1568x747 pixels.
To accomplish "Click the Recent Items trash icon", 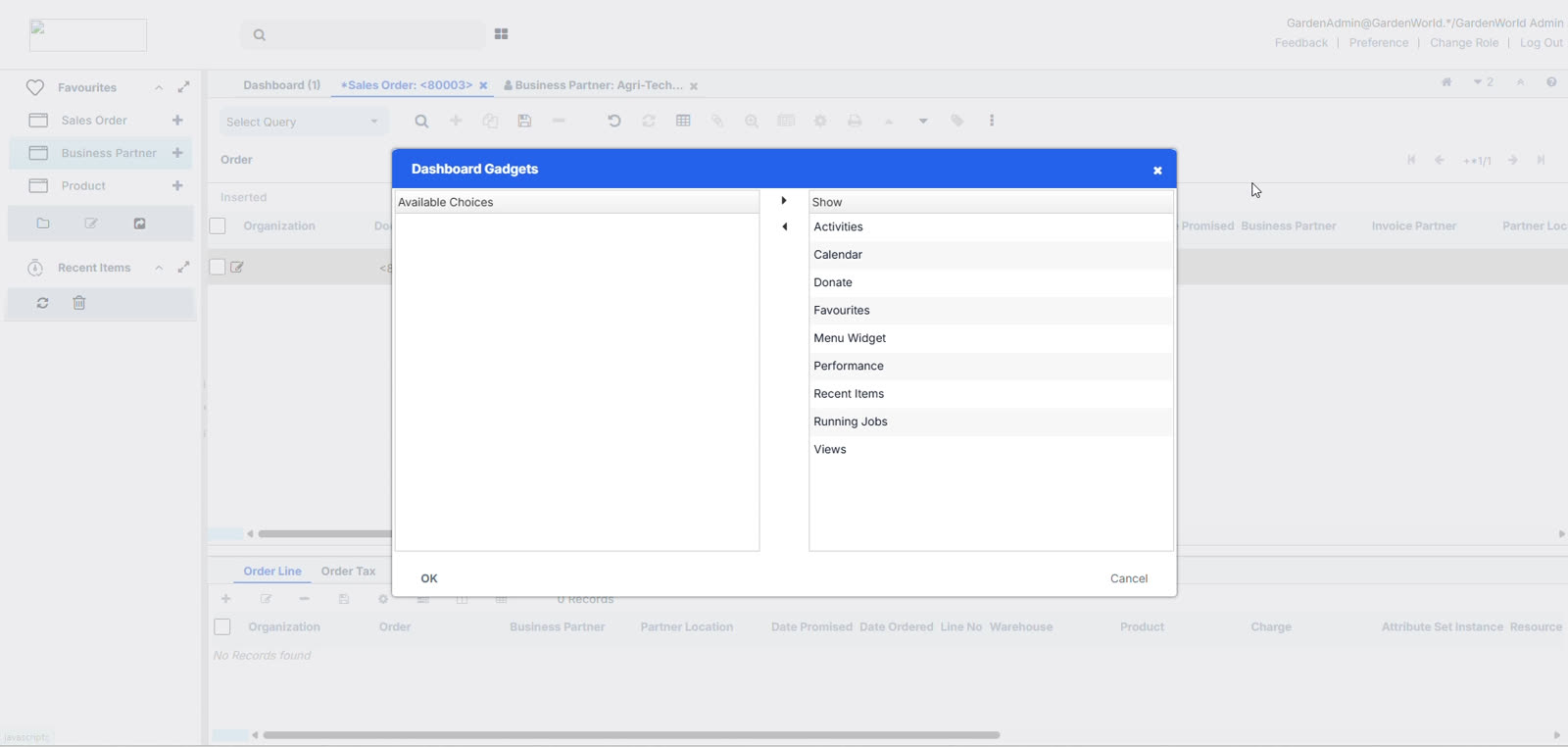I will [x=79, y=303].
